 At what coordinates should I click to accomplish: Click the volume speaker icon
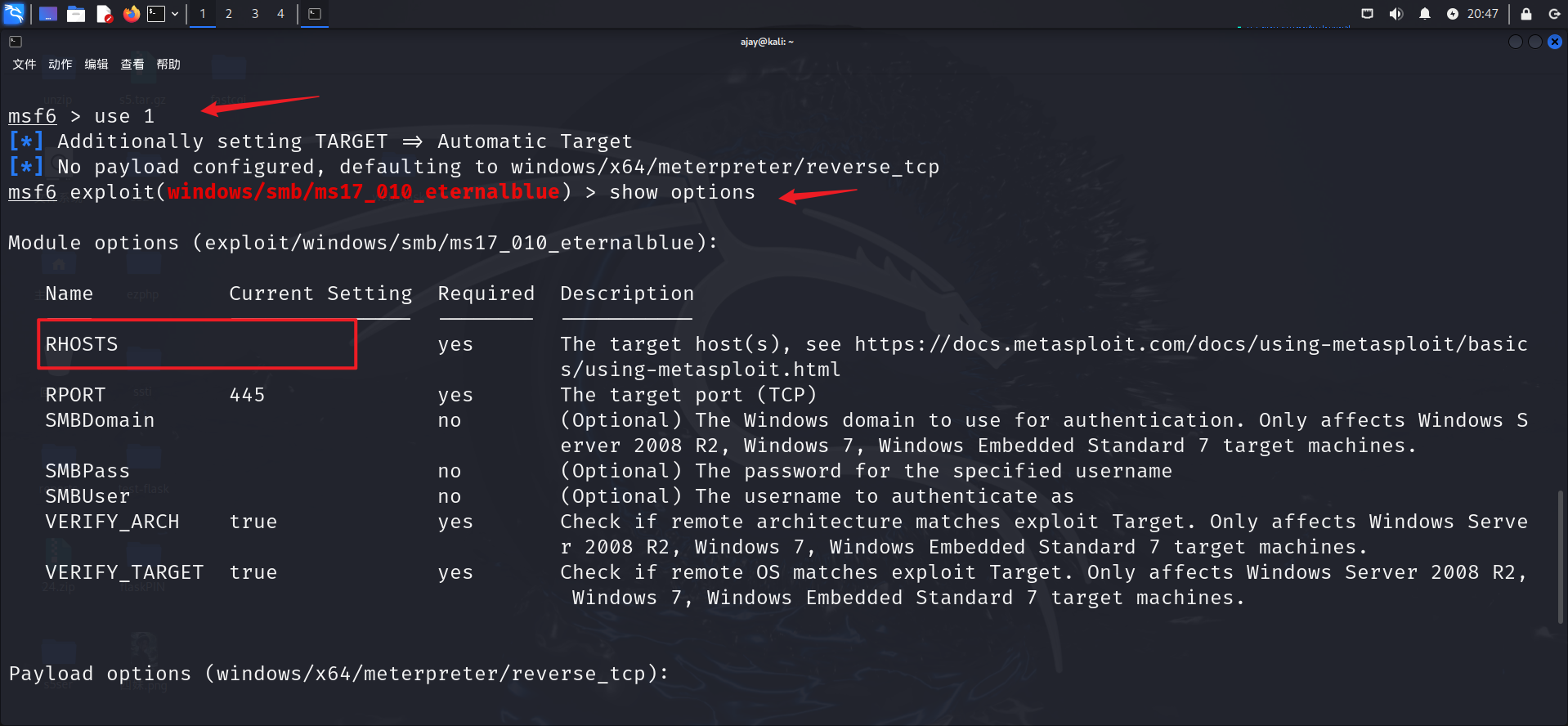(1396, 14)
